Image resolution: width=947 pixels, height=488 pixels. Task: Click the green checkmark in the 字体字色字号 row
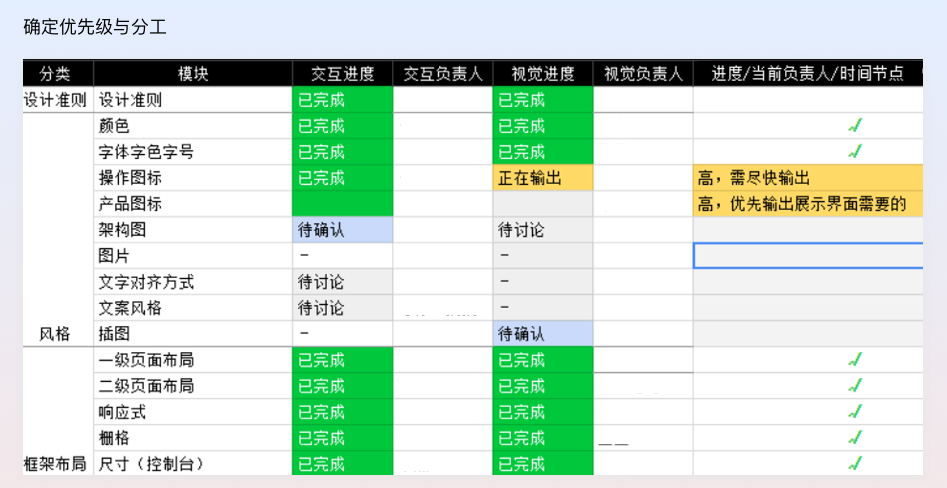[x=855, y=152]
